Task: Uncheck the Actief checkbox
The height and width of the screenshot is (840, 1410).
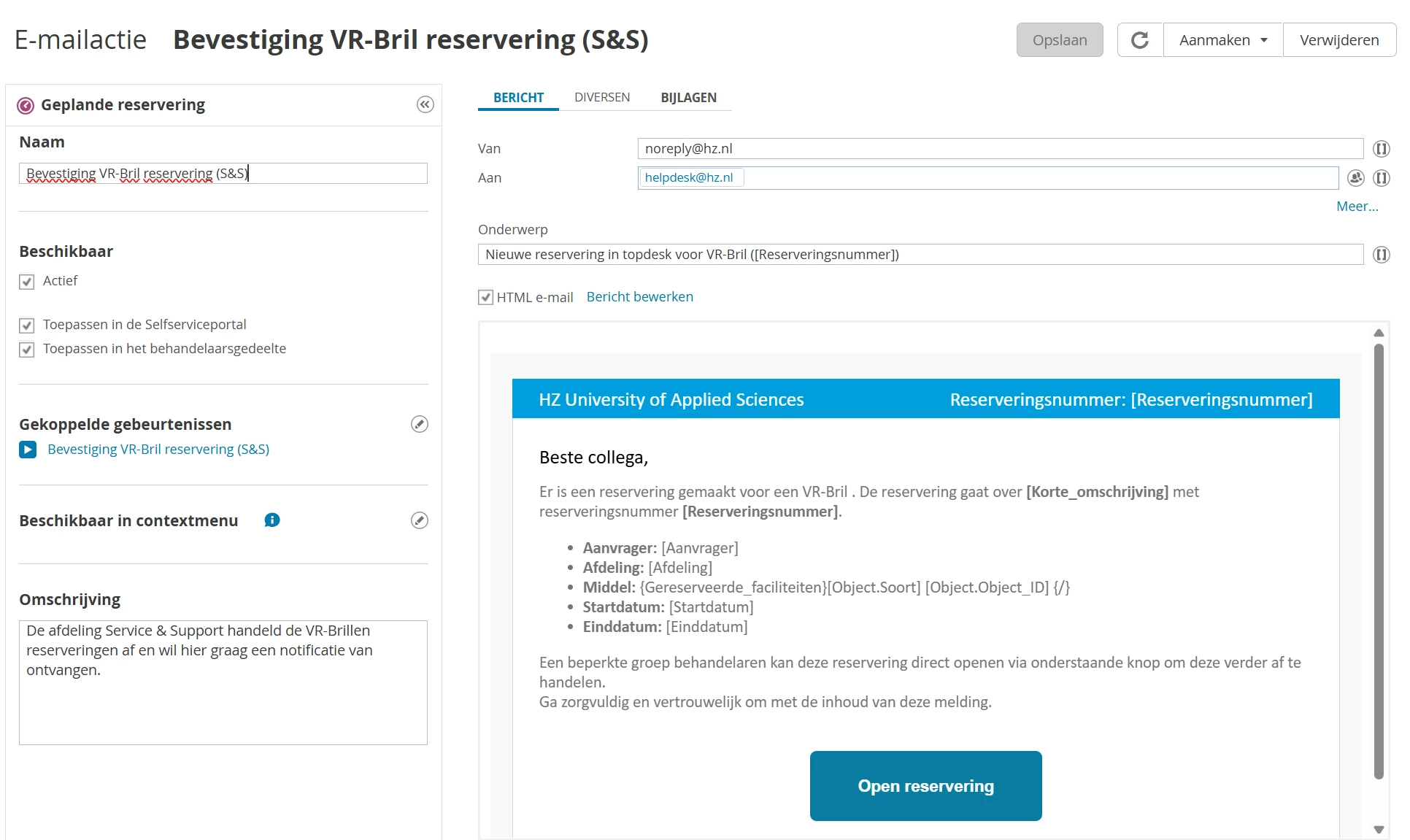Action: point(27,282)
